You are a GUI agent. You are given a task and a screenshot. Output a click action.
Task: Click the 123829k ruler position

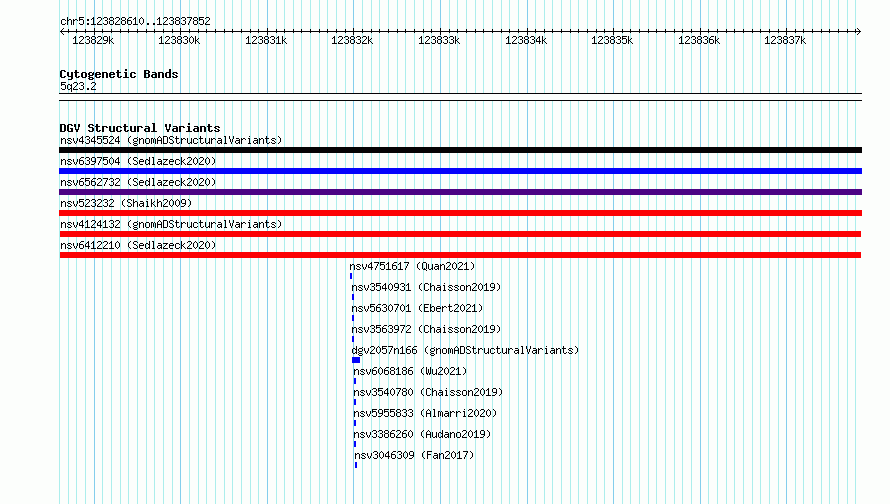[x=93, y=40]
